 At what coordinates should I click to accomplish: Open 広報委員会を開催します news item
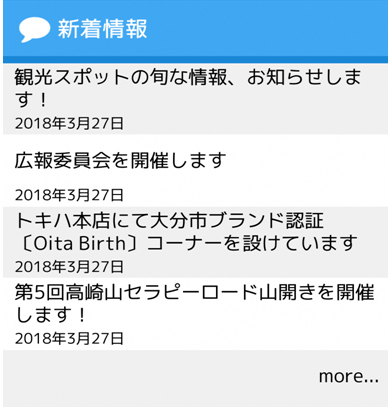120,160
